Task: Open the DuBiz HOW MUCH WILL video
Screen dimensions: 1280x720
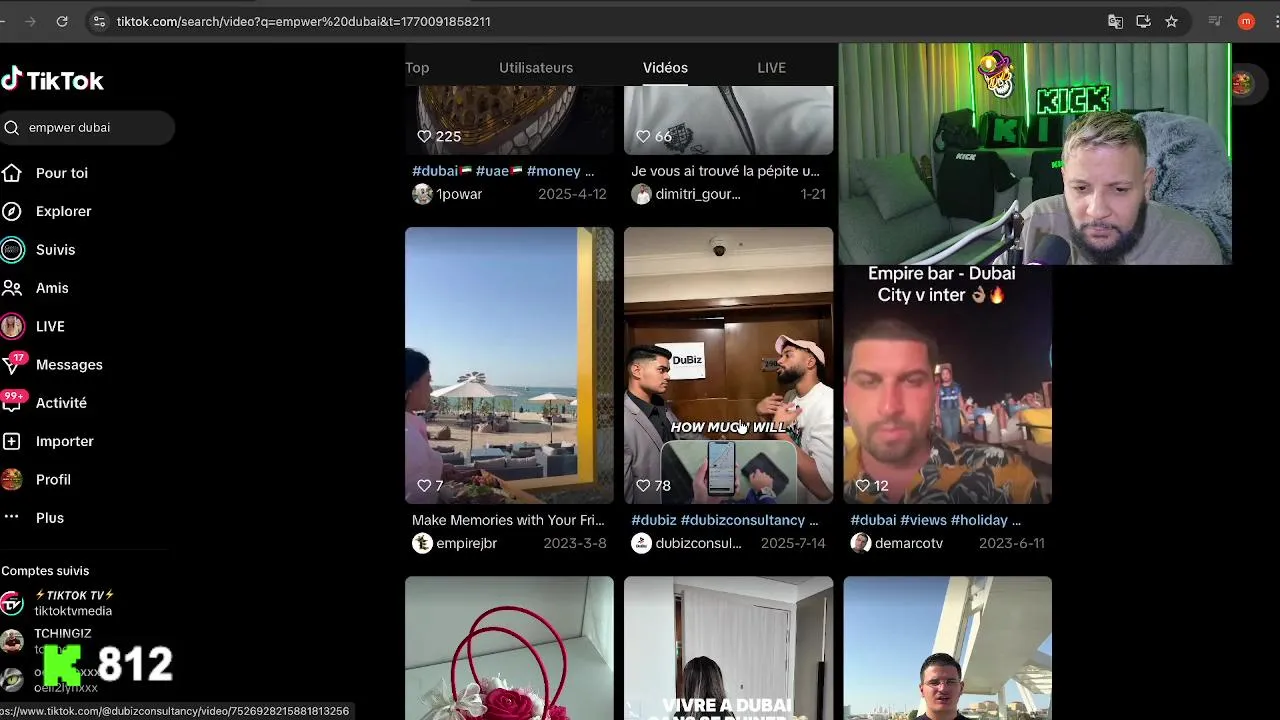Action: click(728, 365)
